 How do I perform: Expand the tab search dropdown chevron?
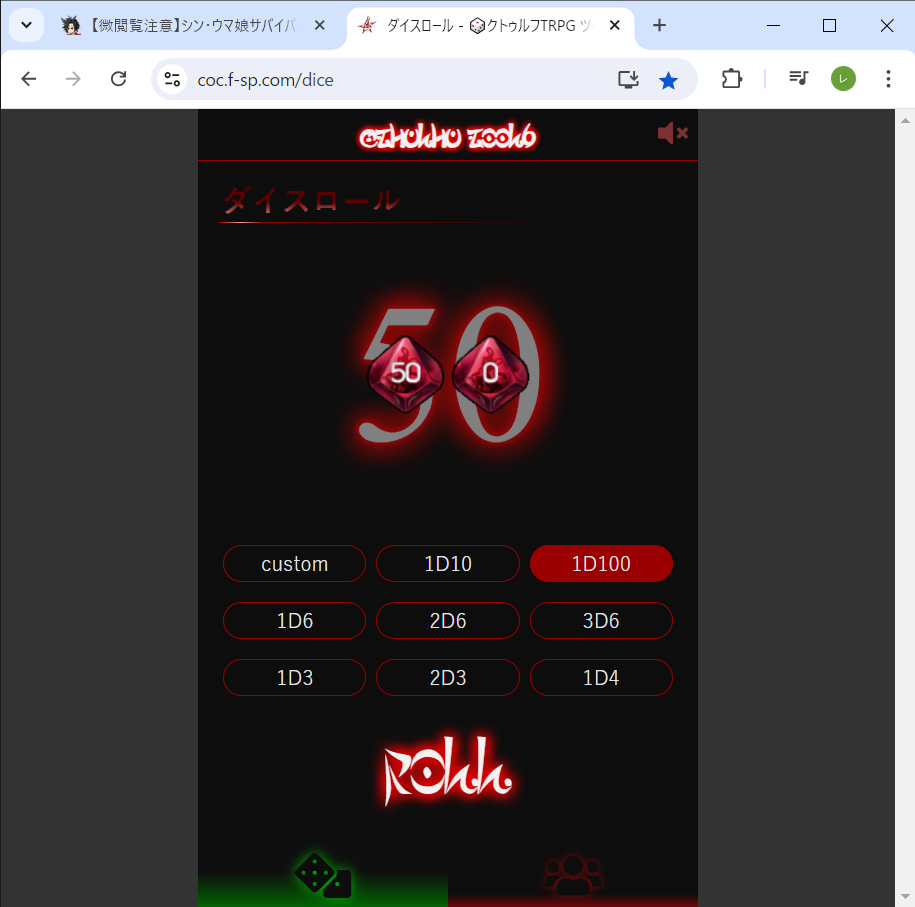26,25
